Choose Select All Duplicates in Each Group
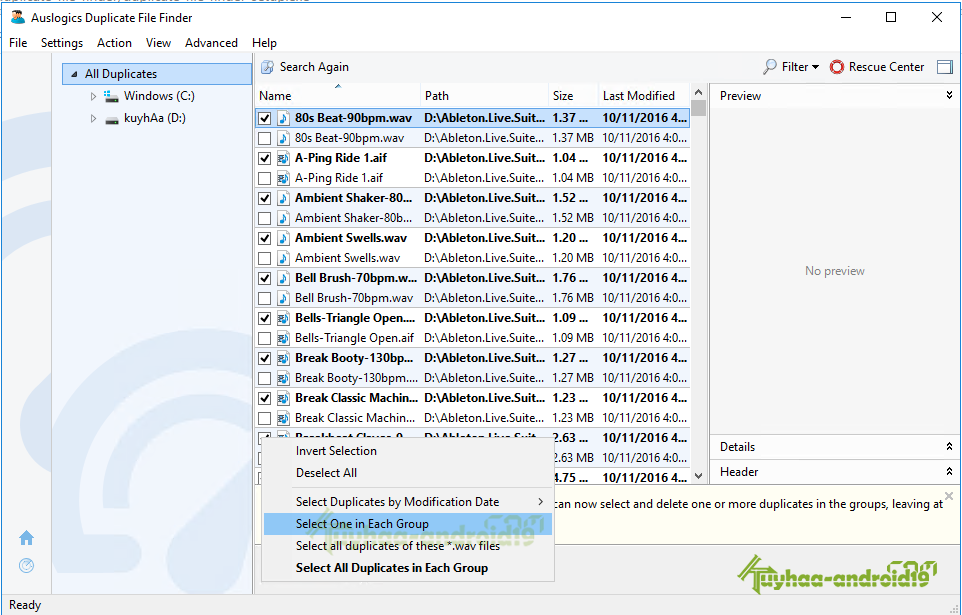Viewport: 962px width, 615px height. point(408,568)
